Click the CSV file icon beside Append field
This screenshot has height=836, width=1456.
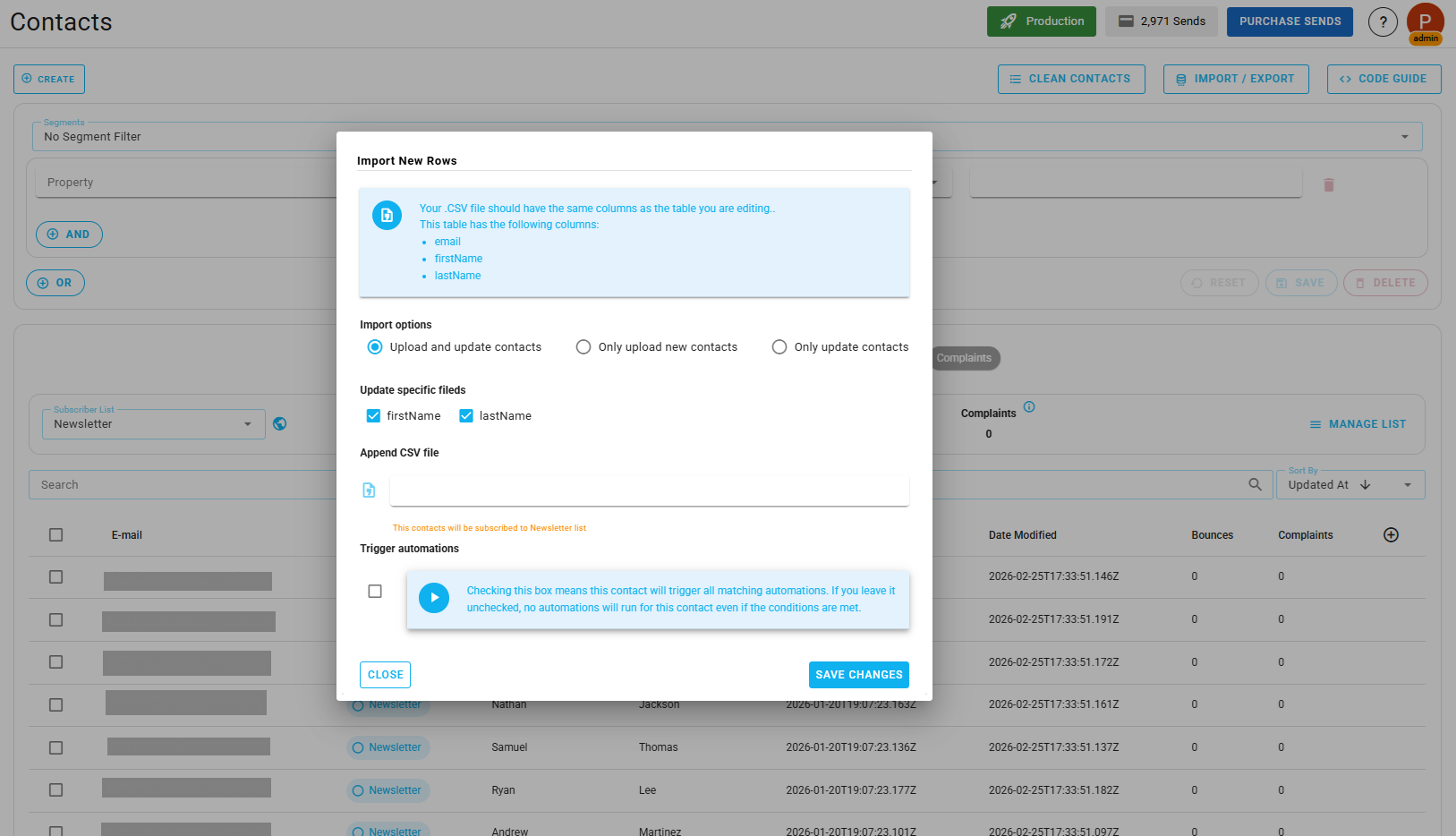click(369, 490)
